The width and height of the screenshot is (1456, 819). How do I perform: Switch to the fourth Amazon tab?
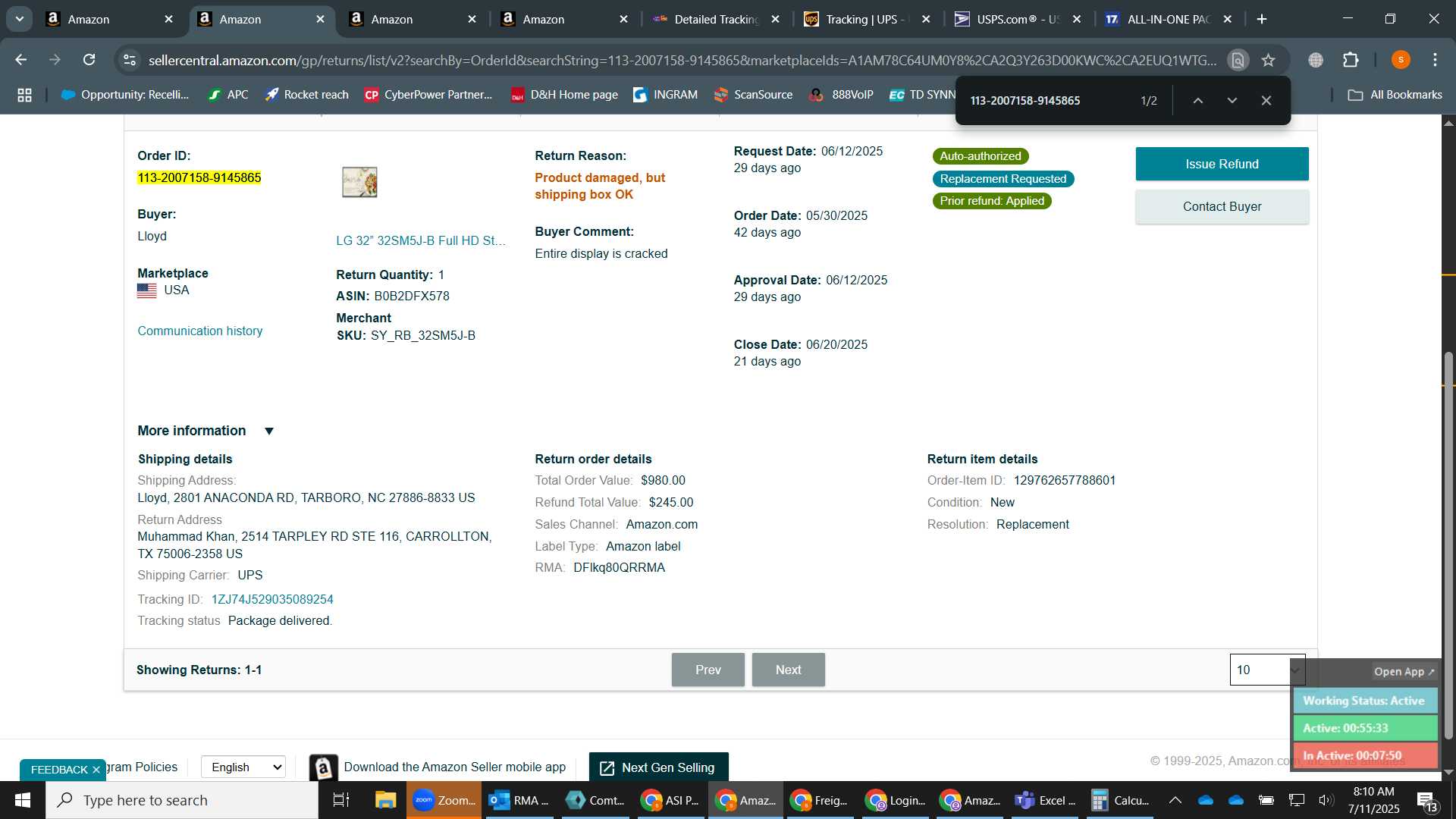(565, 19)
